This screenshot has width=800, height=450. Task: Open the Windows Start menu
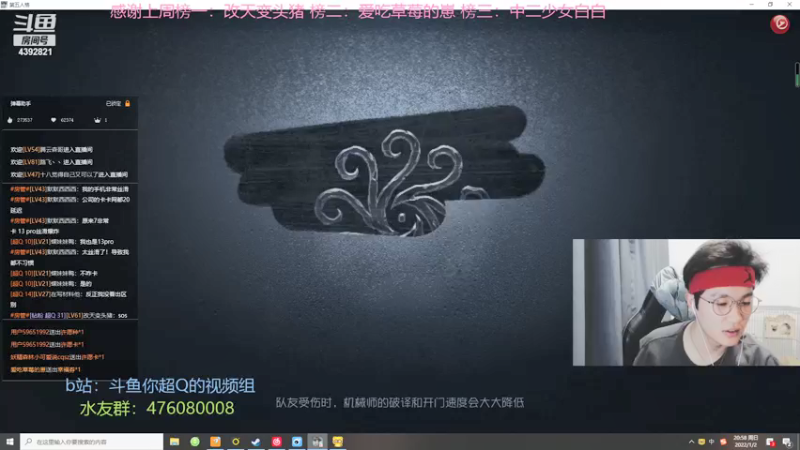click(10, 442)
